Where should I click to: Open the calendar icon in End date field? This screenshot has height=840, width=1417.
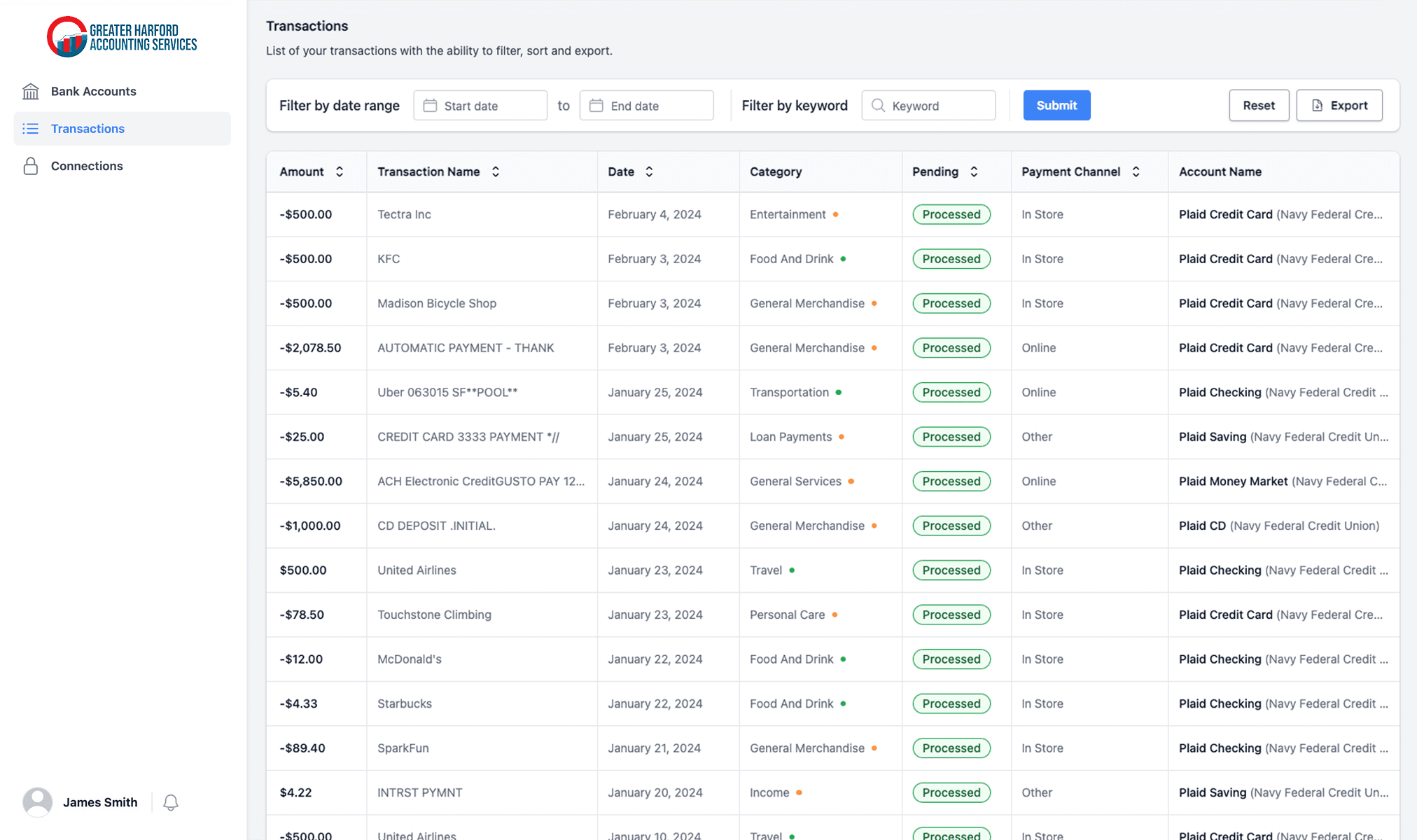tap(596, 105)
